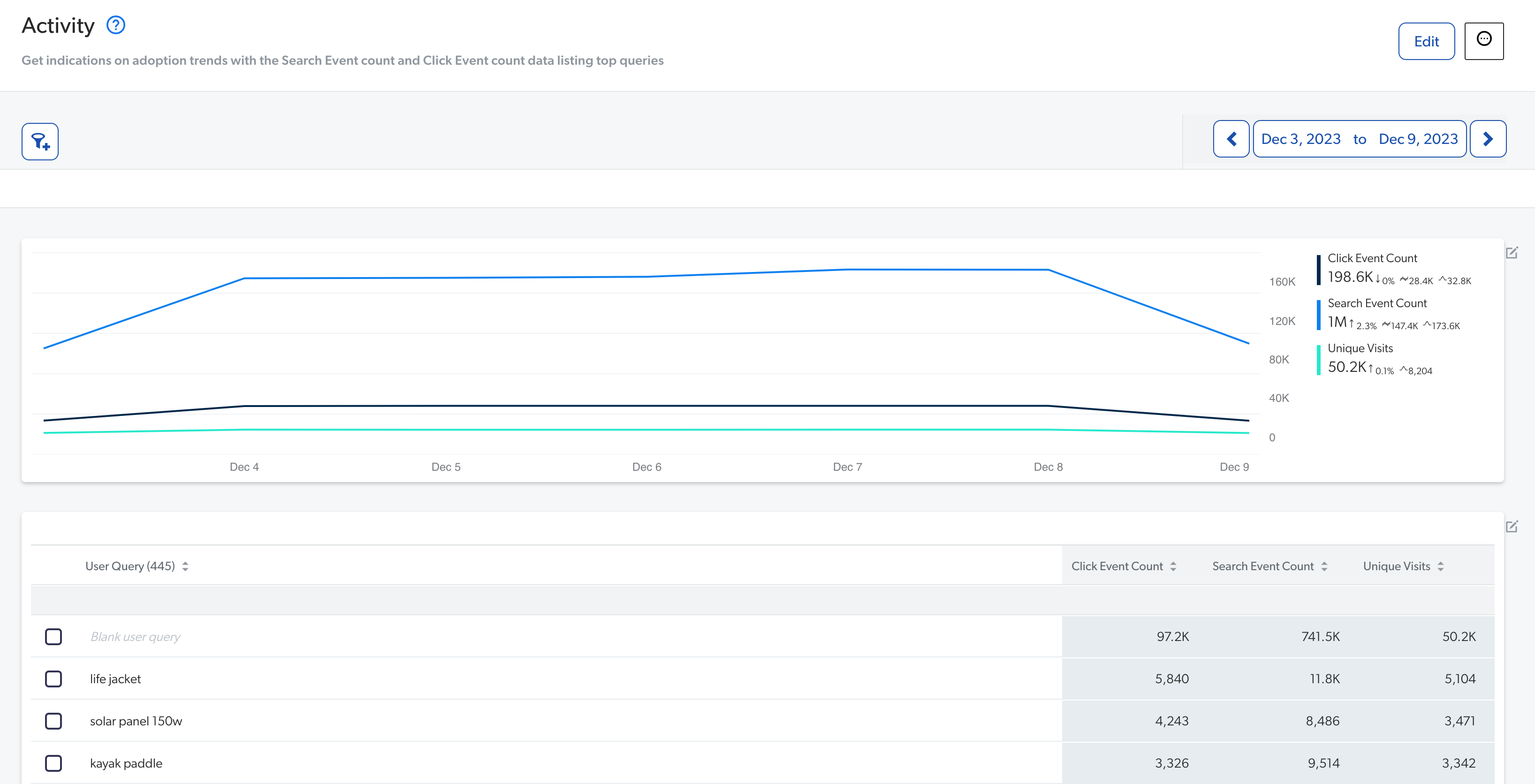Screen dimensions: 1535x784
Task: Toggle the Click Event Count legend entry
Action: pos(1372,258)
